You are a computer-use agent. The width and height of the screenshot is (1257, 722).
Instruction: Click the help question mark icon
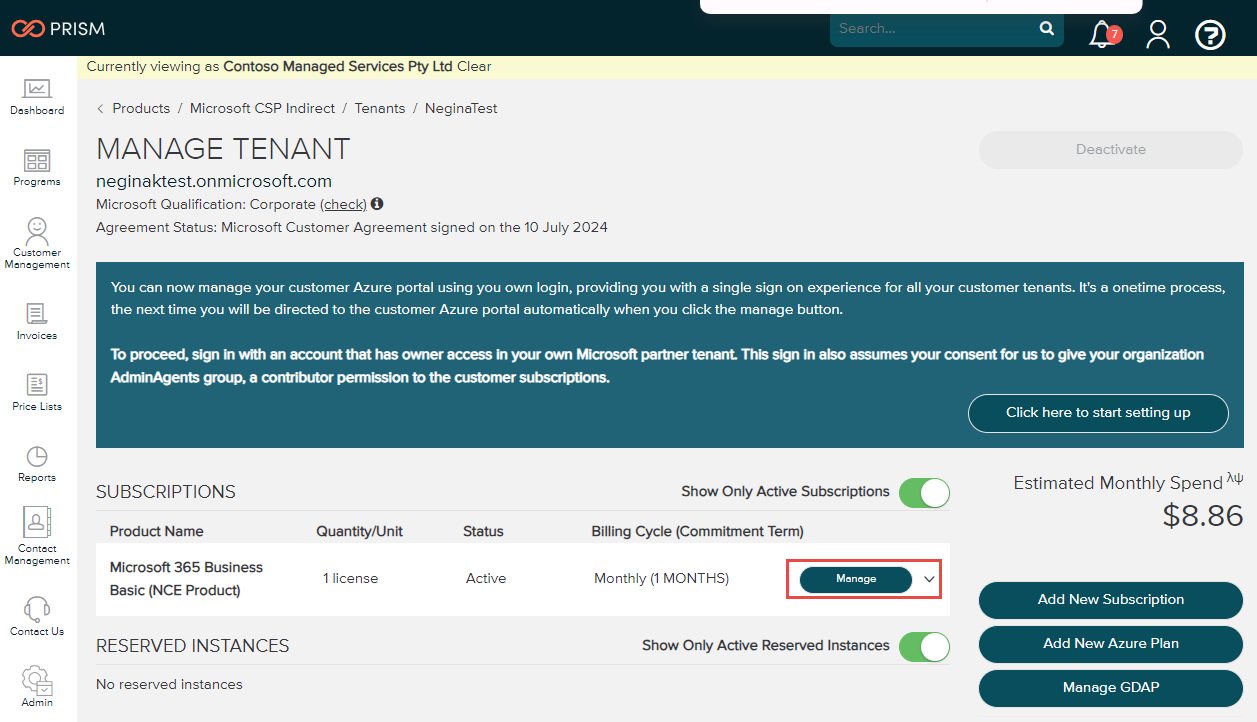(x=1210, y=35)
